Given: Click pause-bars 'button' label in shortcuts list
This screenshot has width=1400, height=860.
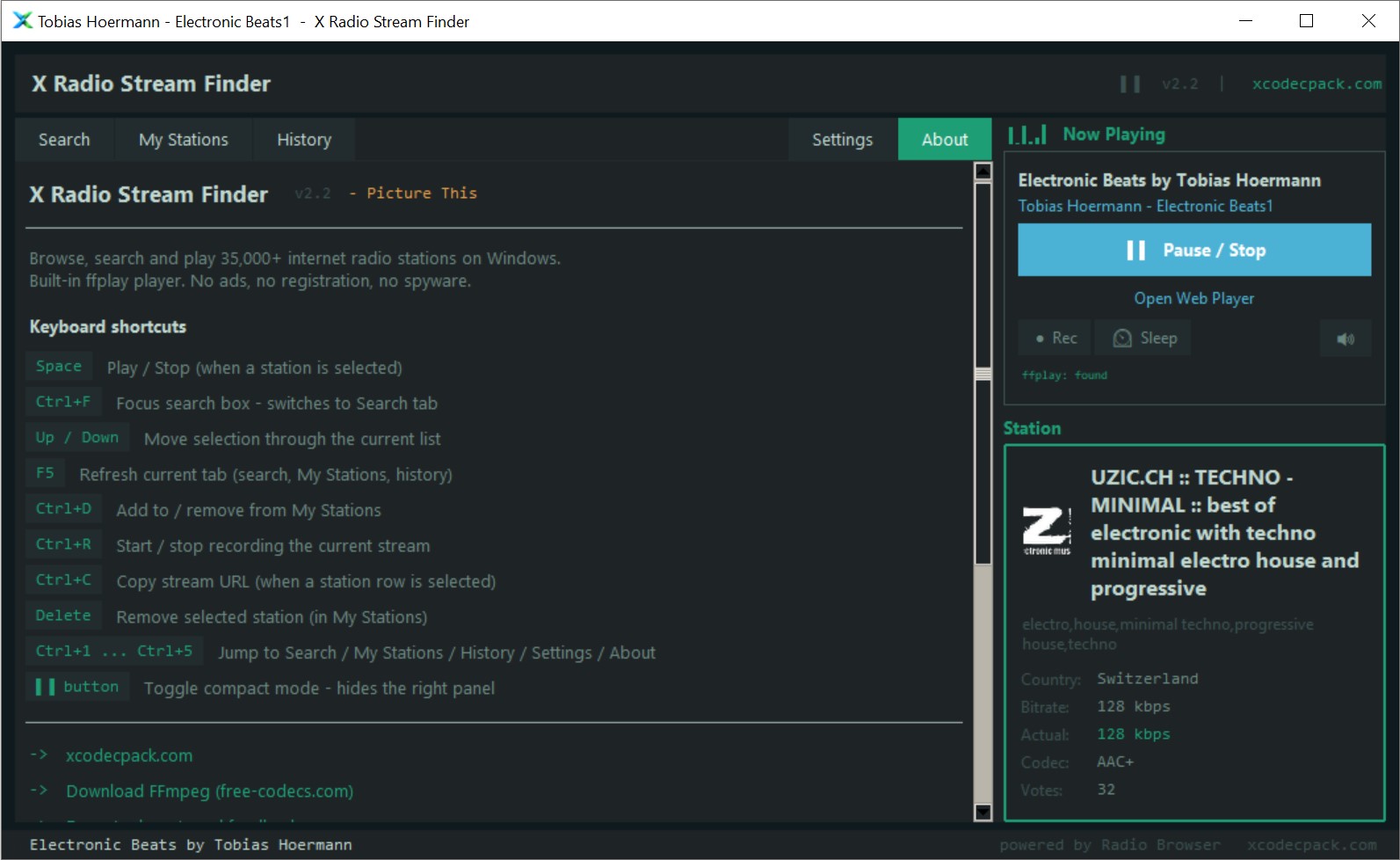Looking at the screenshot, I should click(x=77, y=687).
